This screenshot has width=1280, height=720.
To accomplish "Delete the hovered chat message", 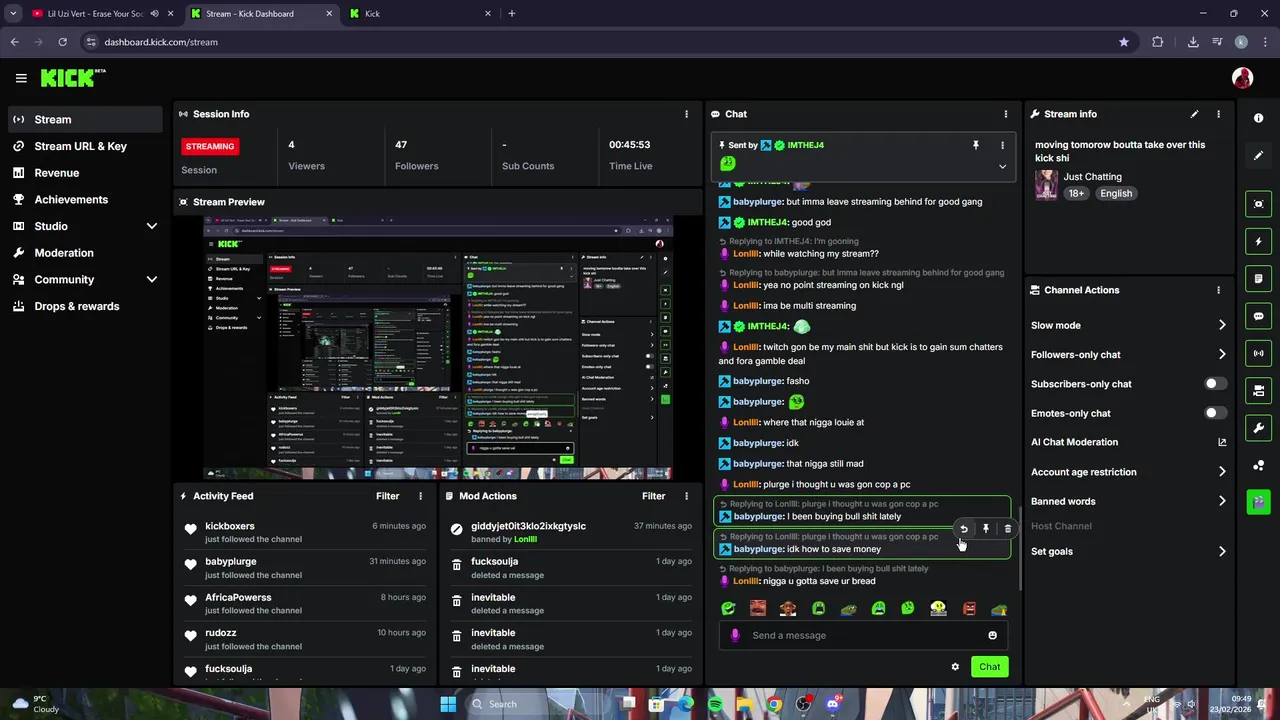I will tap(1008, 529).
